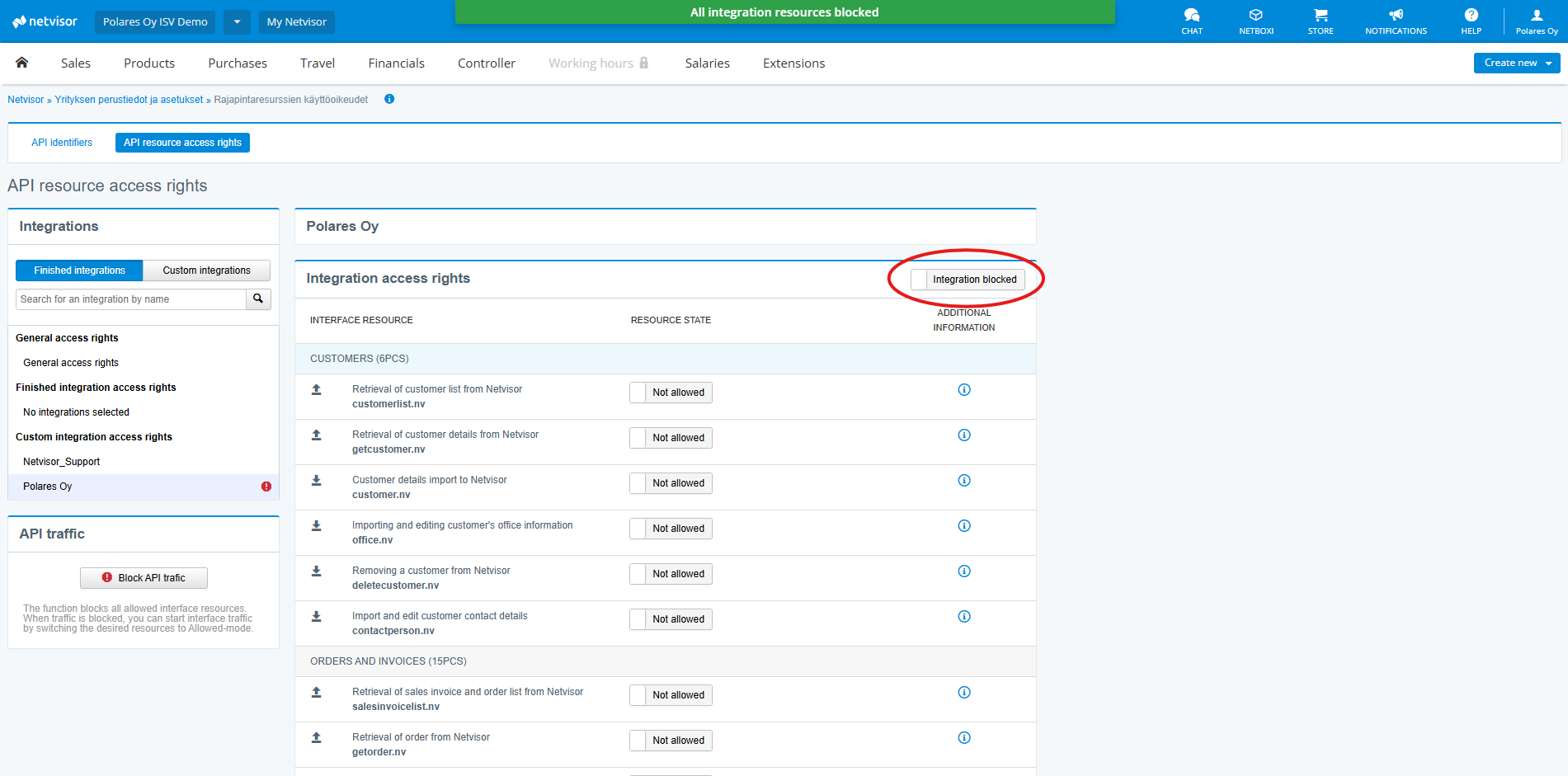Show info icon for customerlist.nv resource
This screenshot has height=776, width=1568.
(x=963, y=390)
